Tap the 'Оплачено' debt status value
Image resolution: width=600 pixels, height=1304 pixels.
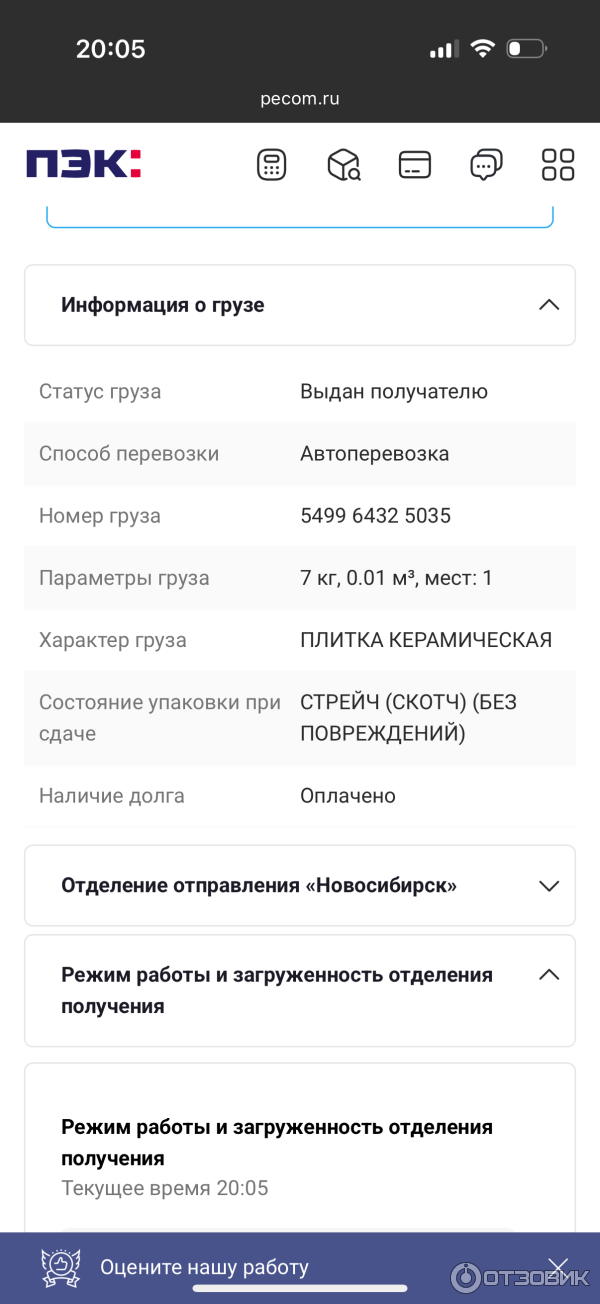coord(348,796)
